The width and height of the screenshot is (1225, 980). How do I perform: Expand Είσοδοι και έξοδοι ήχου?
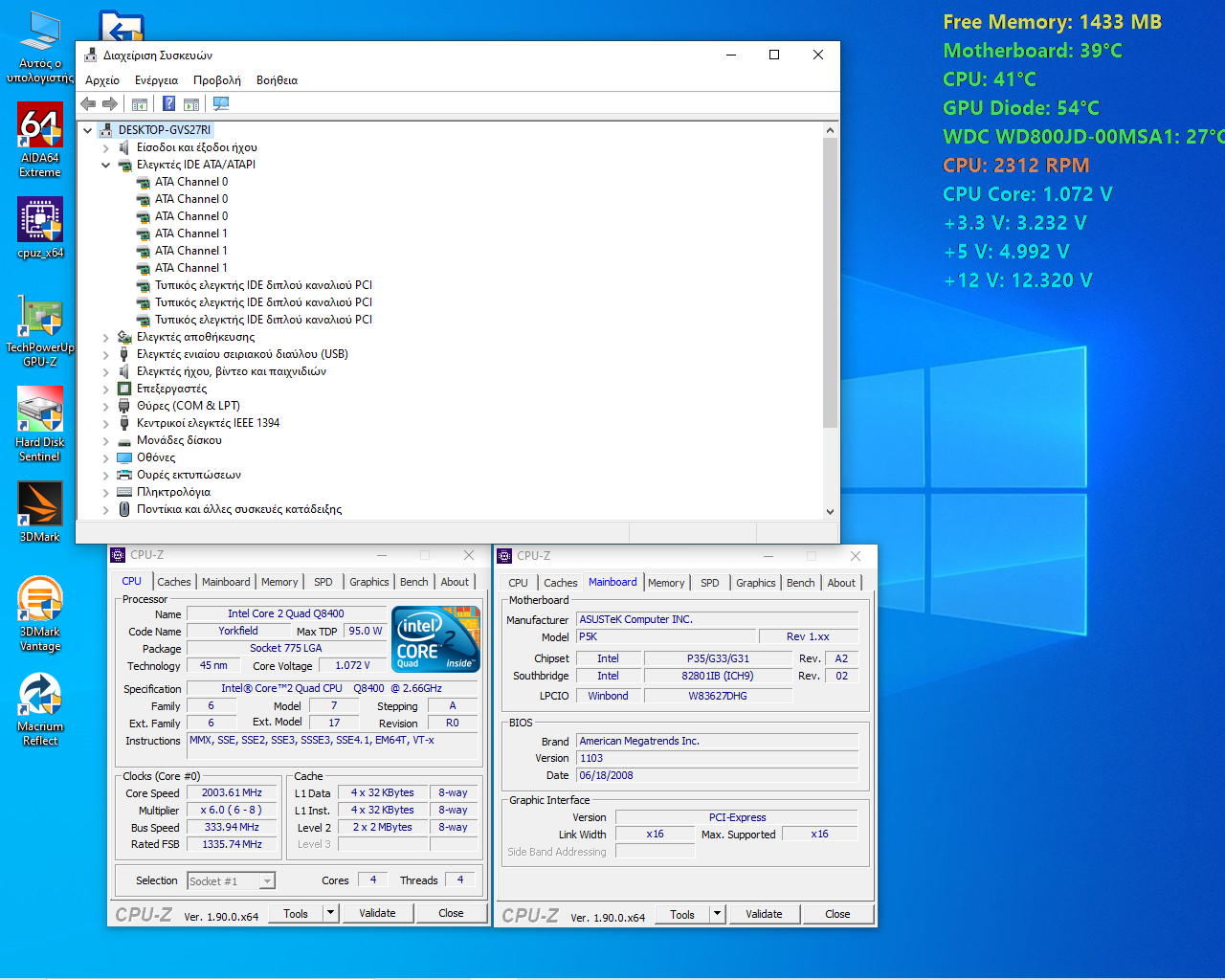pos(105,147)
